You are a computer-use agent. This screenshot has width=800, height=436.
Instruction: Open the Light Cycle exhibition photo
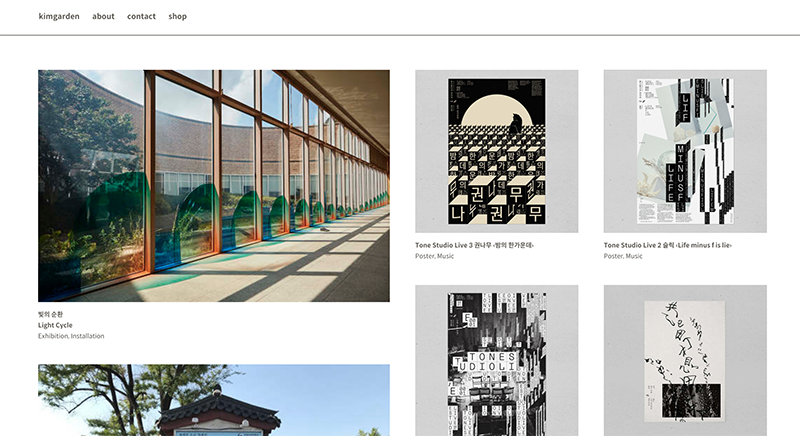point(214,186)
